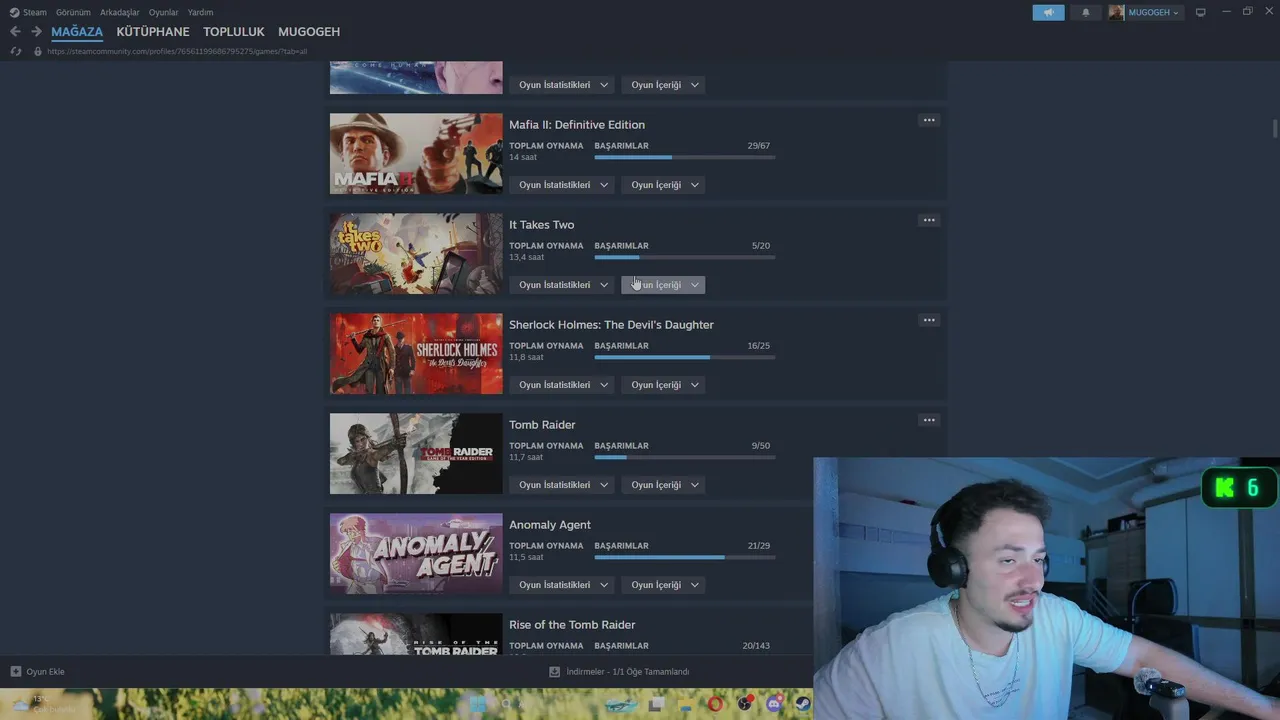This screenshot has height=720, width=1280.
Task: Switch to Big Picture mode monitor icon
Action: [1201, 12]
